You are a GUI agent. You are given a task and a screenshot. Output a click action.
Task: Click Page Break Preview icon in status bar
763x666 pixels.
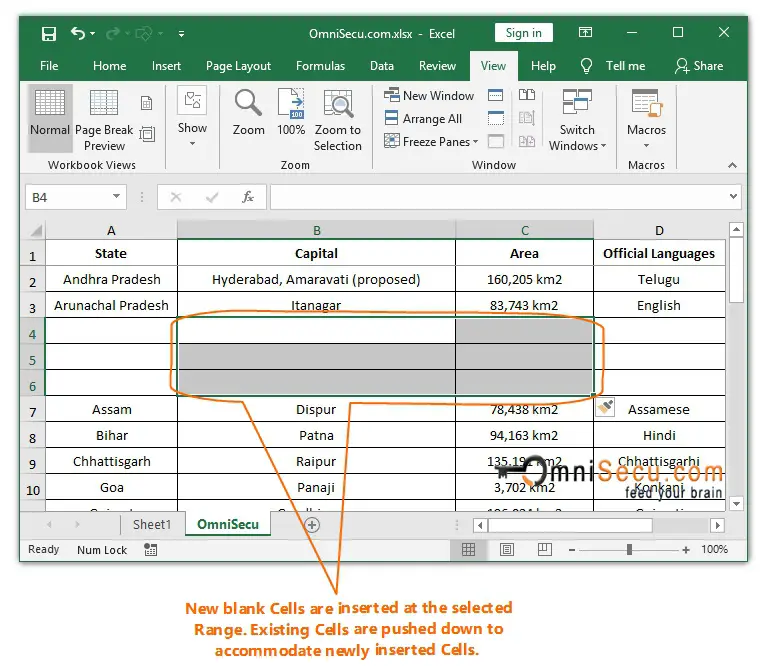click(545, 550)
